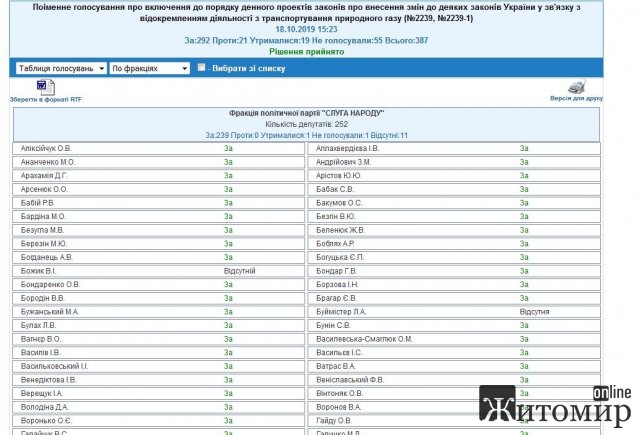The height and width of the screenshot is (435, 640).
Task: Click the printer icon for print version
Action: coord(577,87)
